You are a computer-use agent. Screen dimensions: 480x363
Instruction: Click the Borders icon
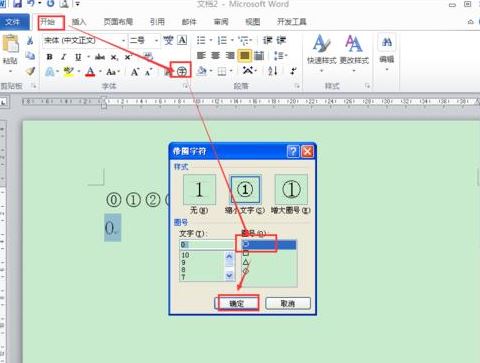[222, 71]
